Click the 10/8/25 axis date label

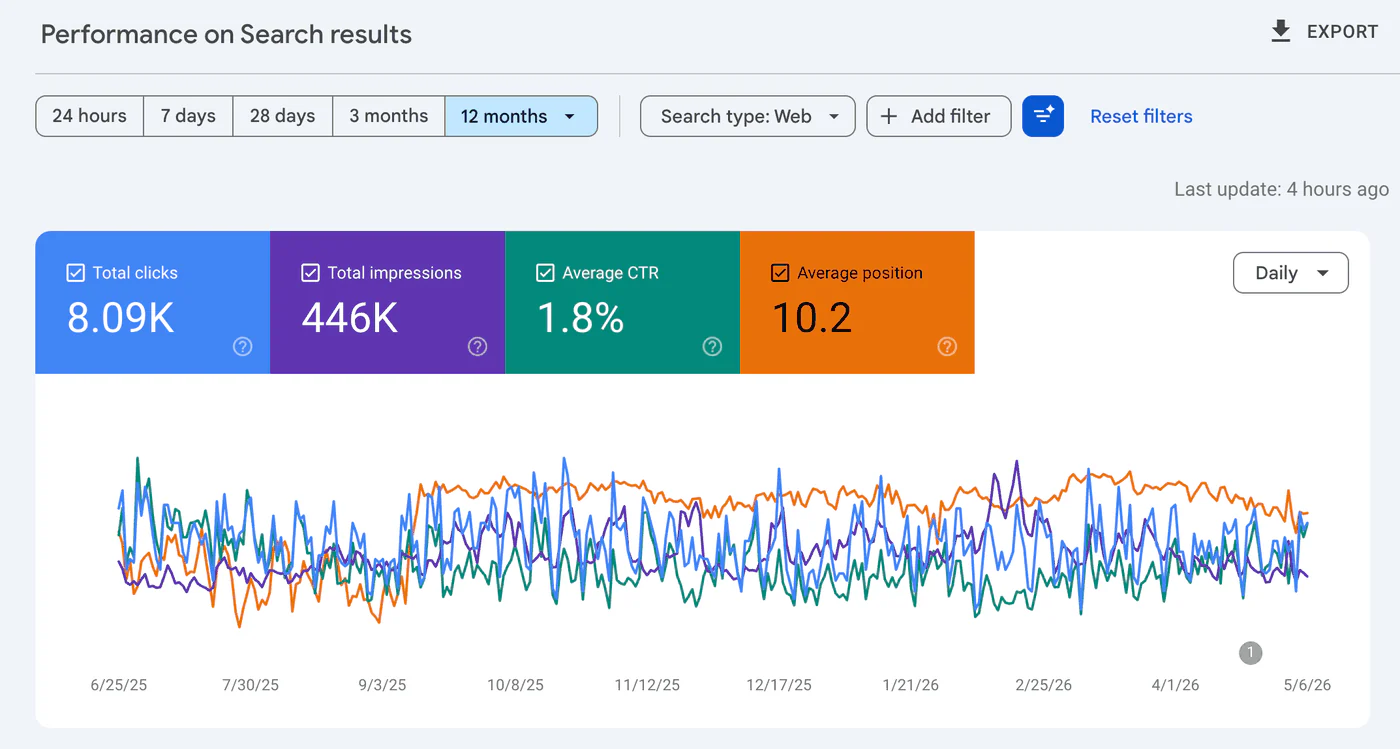515,685
